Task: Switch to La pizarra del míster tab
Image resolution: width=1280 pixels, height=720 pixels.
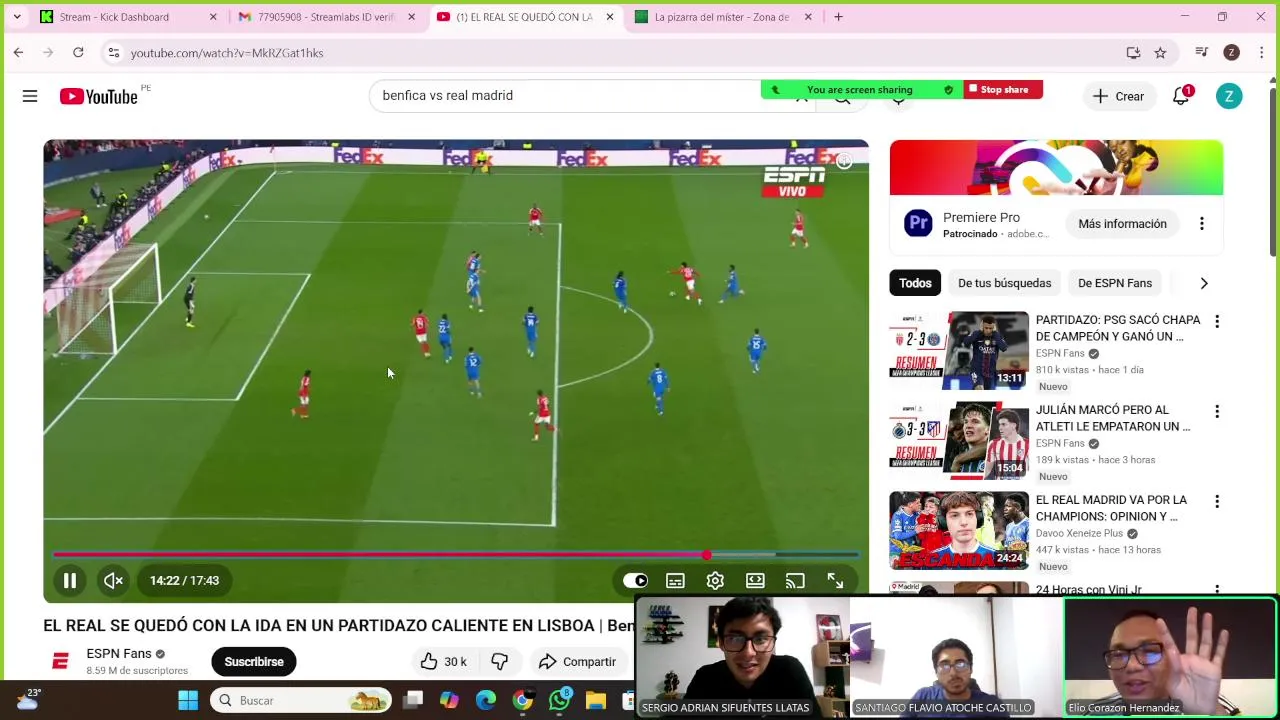Action: point(721,17)
